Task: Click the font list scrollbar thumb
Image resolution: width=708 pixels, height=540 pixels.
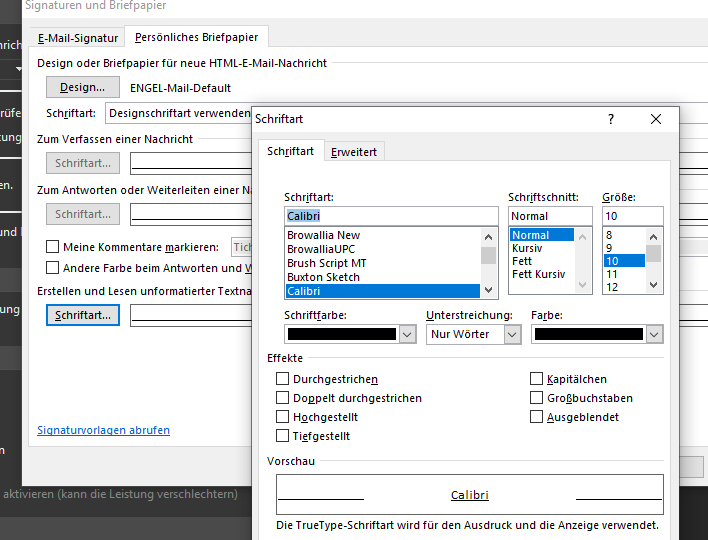Action: coord(488,256)
